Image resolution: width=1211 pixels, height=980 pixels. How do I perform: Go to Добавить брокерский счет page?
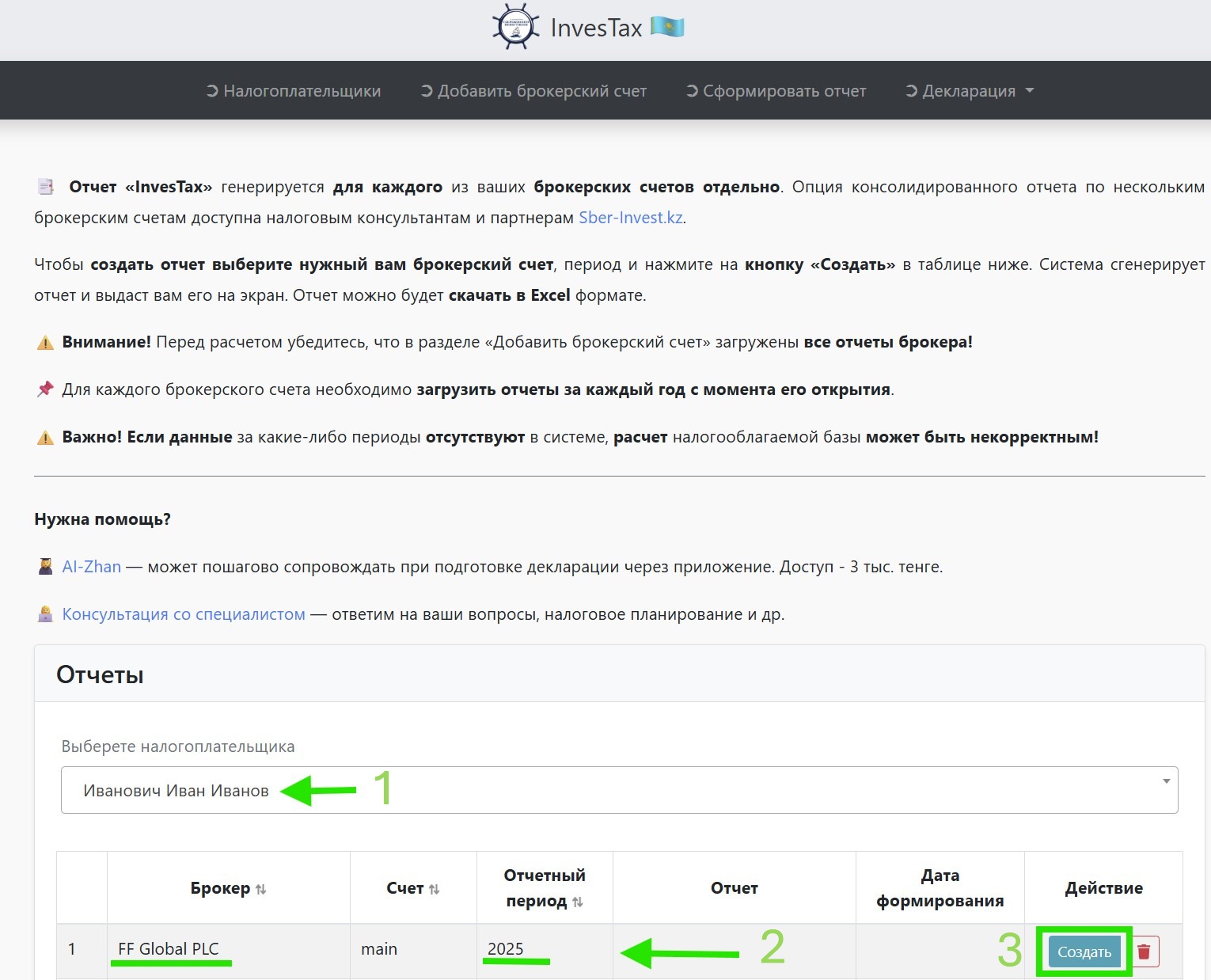(x=533, y=91)
